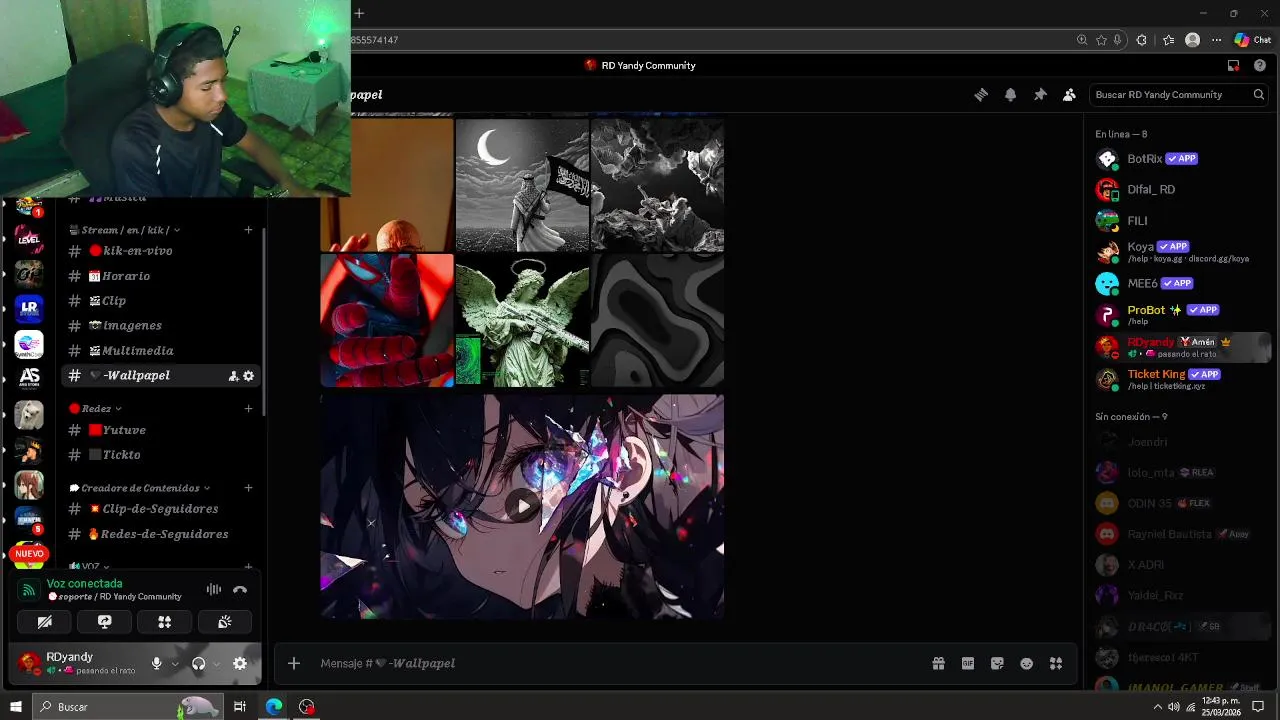Open browser Copilot Chat button
Image resolution: width=1280 pixels, height=720 pixels.
(x=1253, y=40)
